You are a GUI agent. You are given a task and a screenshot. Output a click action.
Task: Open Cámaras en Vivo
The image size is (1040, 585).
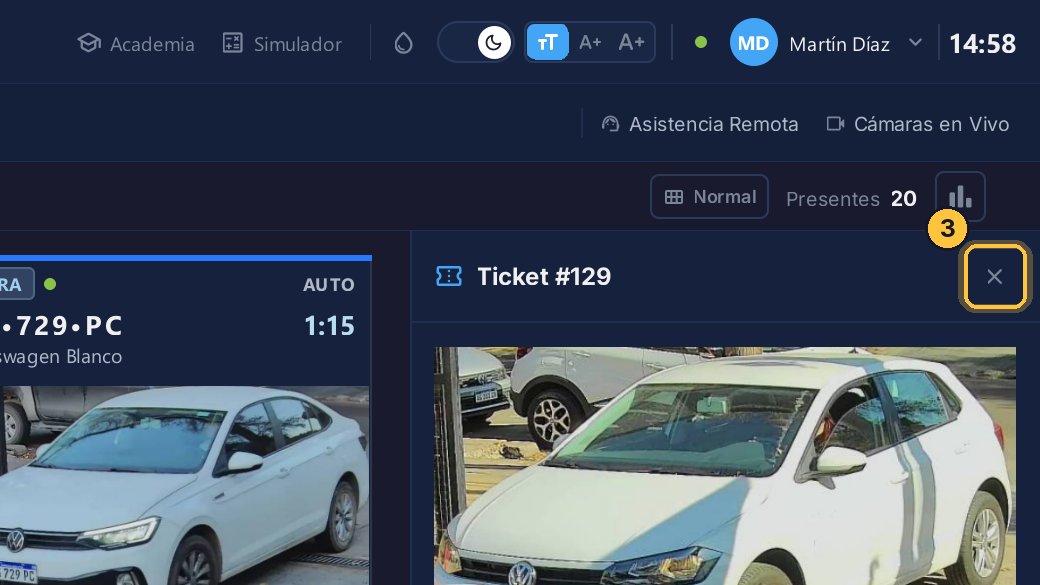(x=918, y=124)
